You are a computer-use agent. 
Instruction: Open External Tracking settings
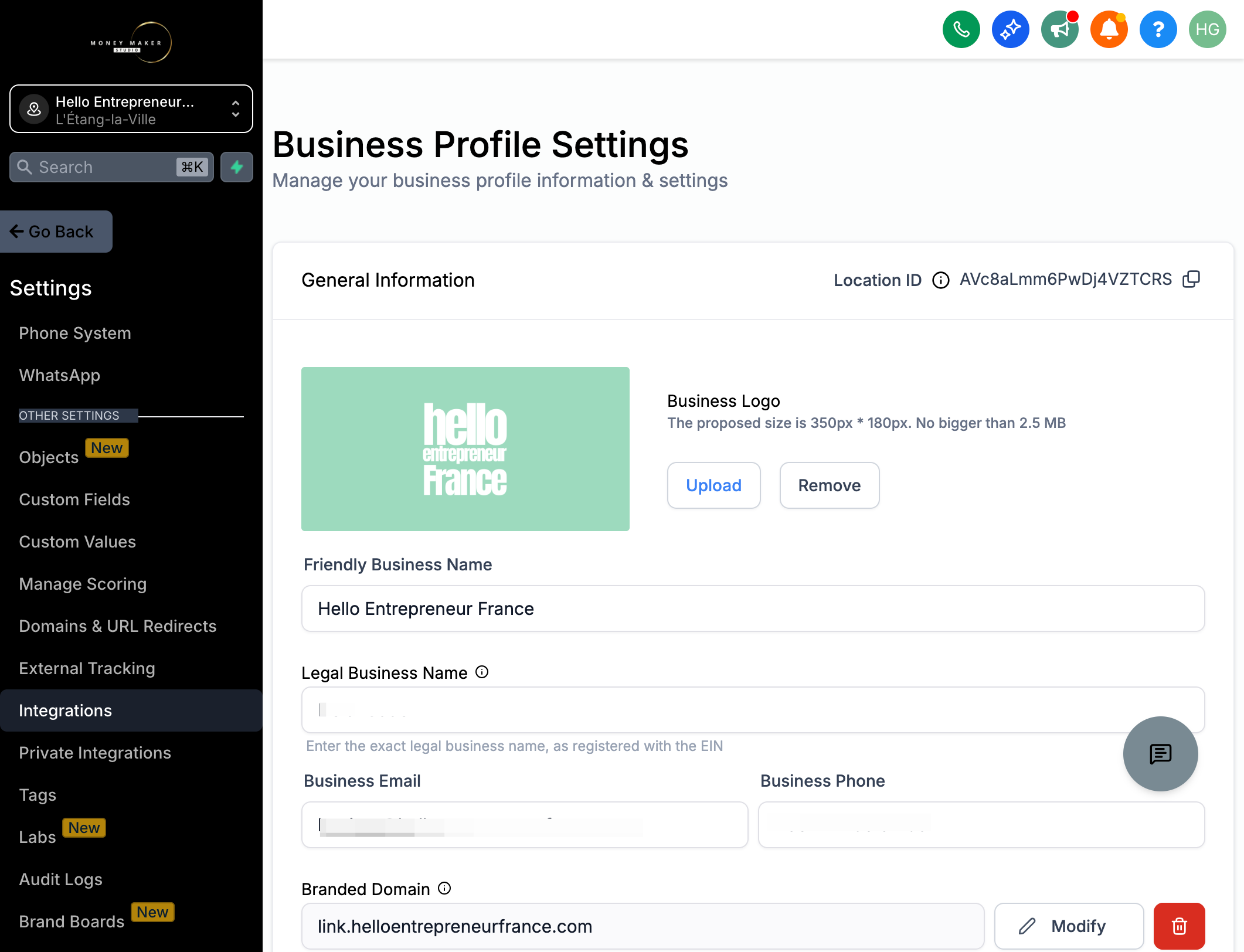[x=87, y=668]
